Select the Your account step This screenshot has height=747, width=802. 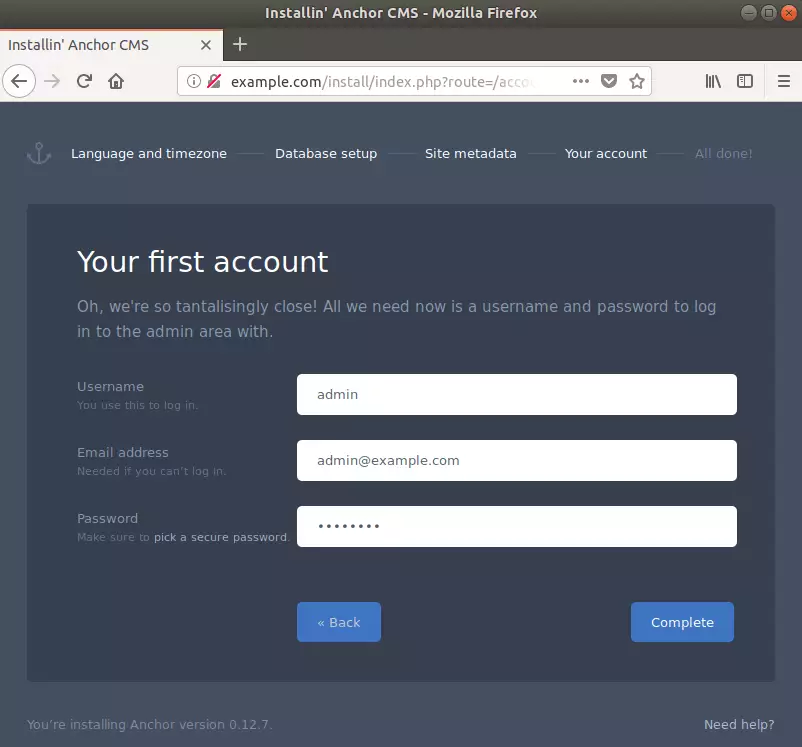606,153
